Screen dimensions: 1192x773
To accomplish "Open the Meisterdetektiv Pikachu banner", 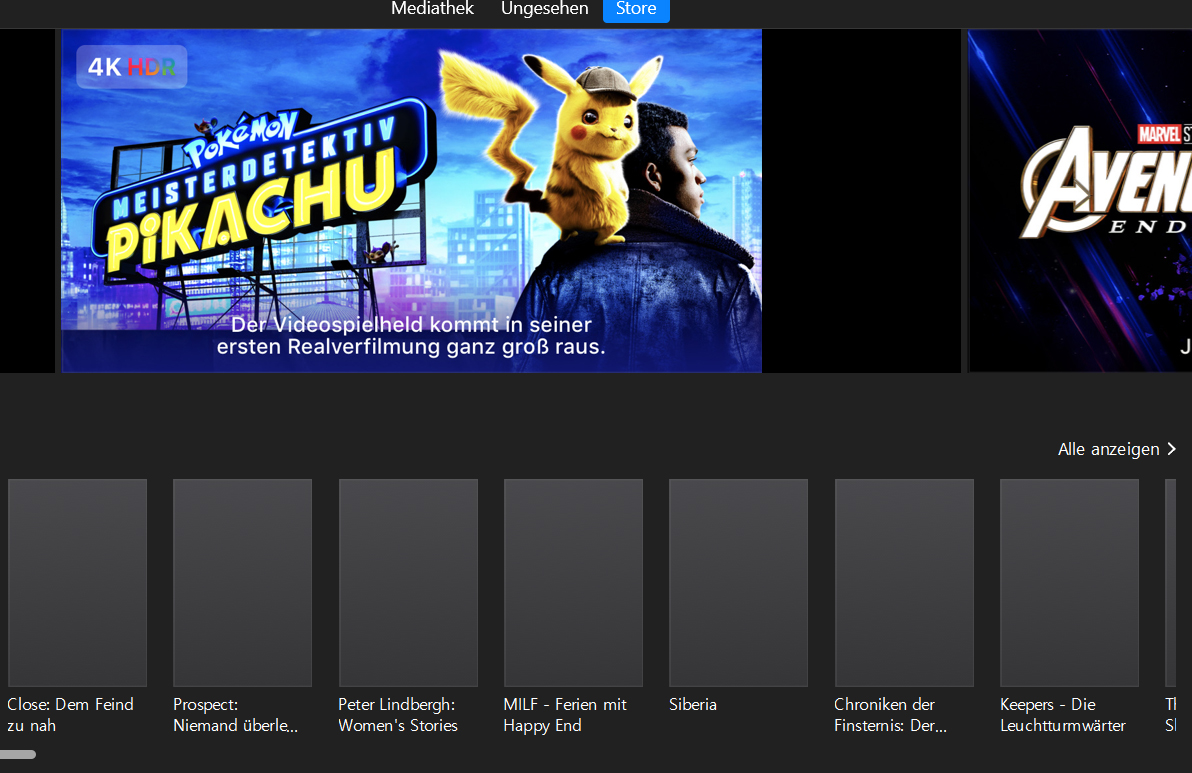I will pyautogui.click(x=411, y=201).
